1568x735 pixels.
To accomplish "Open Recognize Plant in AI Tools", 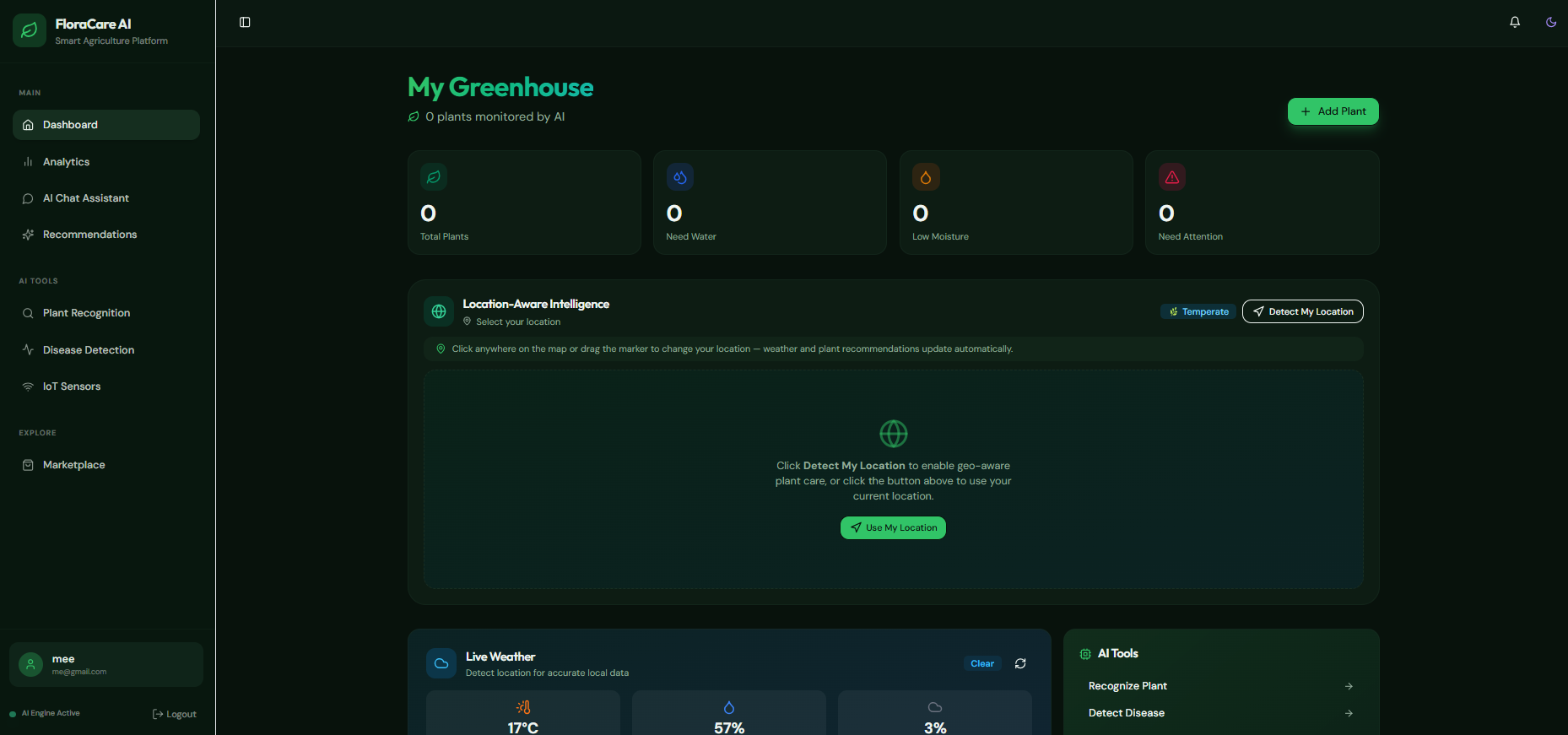I will click(x=1221, y=686).
